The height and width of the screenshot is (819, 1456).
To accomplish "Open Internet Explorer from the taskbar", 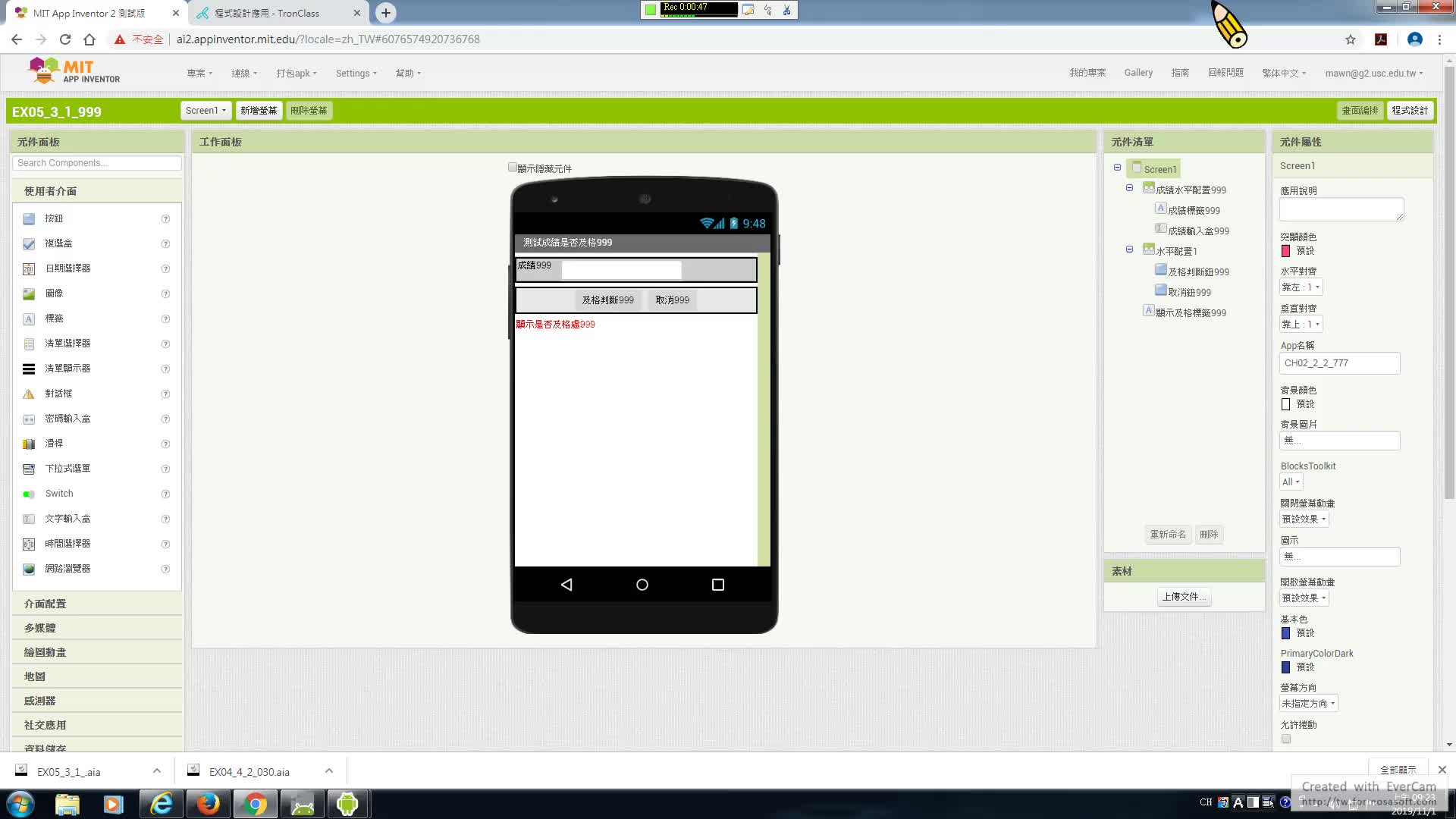I will click(x=161, y=804).
